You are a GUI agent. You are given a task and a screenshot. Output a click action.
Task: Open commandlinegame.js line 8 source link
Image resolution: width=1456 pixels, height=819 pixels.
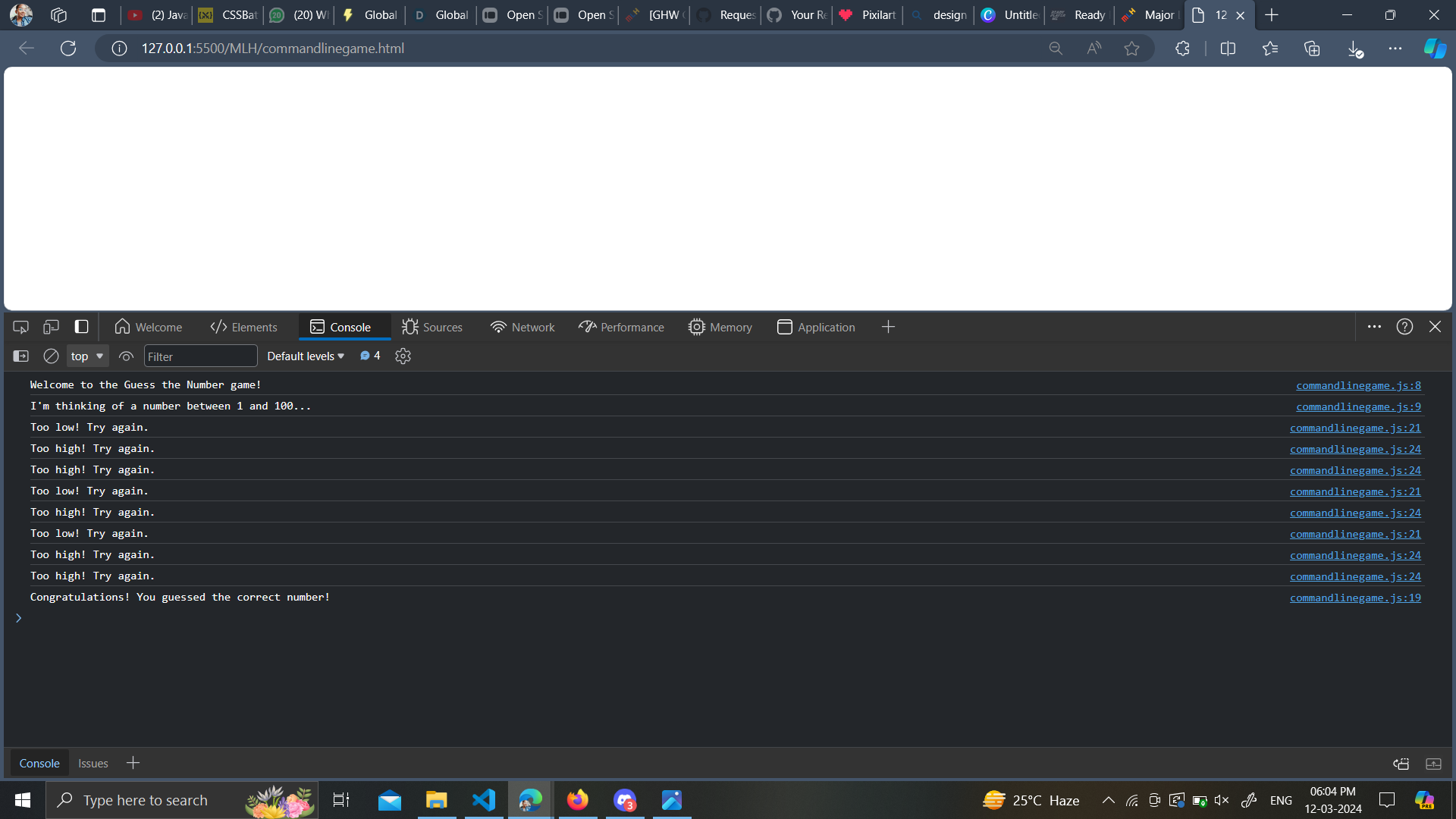pyautogui.click(x=1357, y=385)
